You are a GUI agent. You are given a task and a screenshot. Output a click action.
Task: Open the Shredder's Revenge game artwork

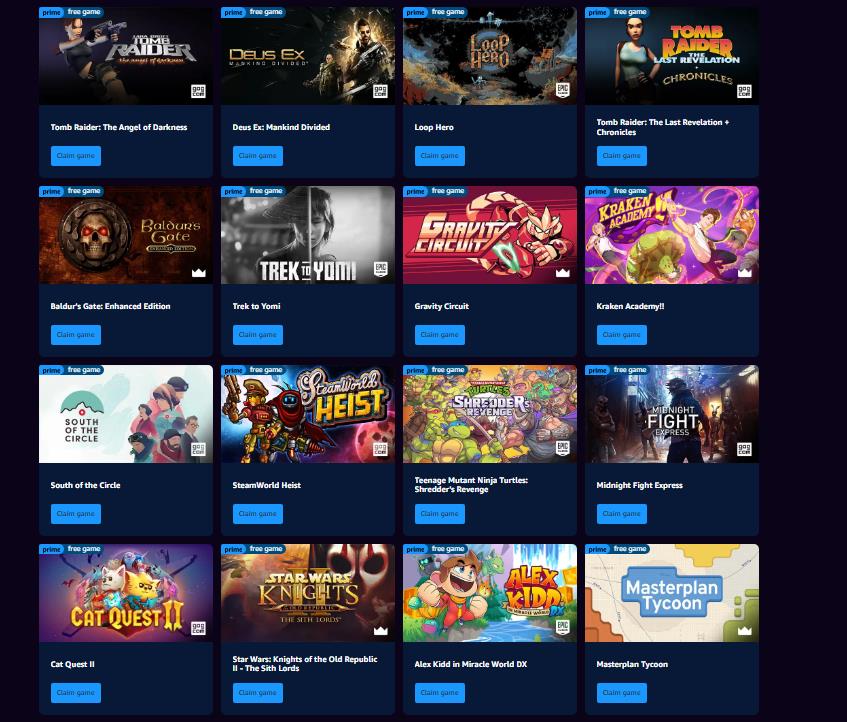pyautogui.click(x=490, y=414)
